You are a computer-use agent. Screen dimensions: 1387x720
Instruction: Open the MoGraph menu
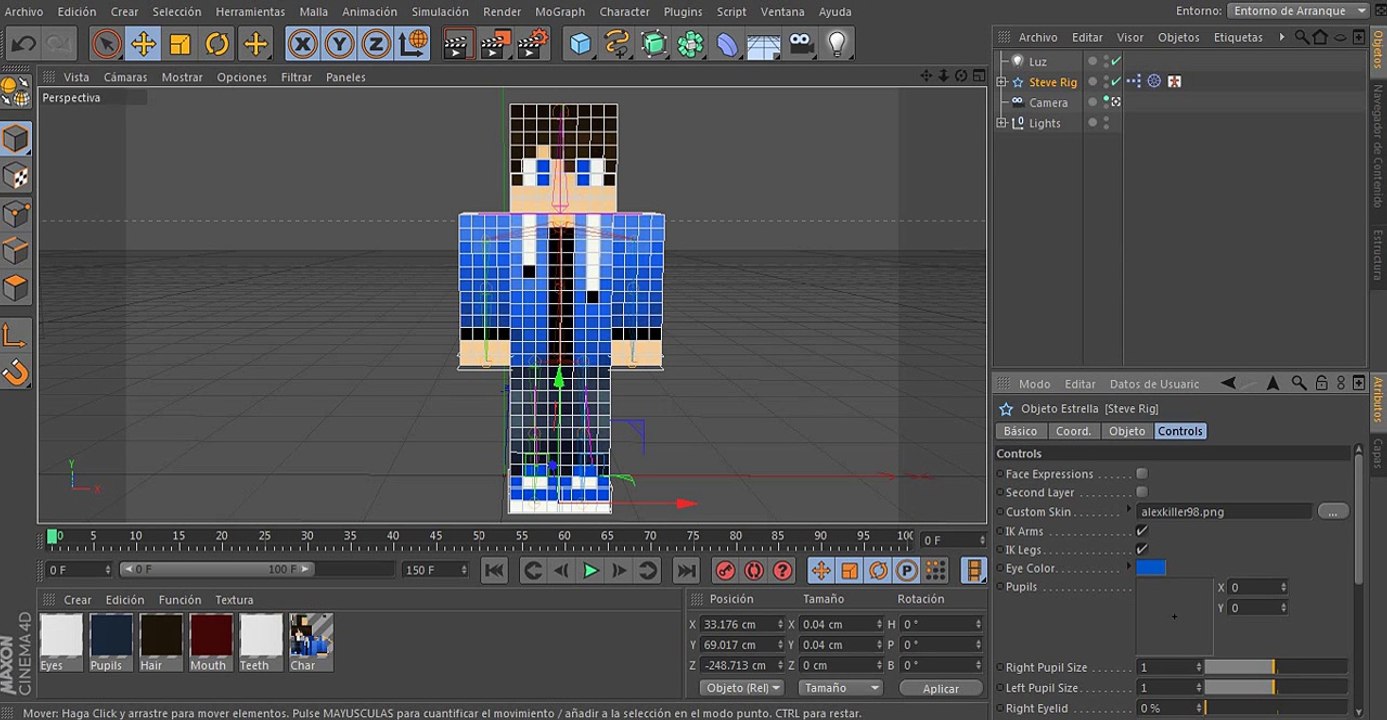[560, 12]
